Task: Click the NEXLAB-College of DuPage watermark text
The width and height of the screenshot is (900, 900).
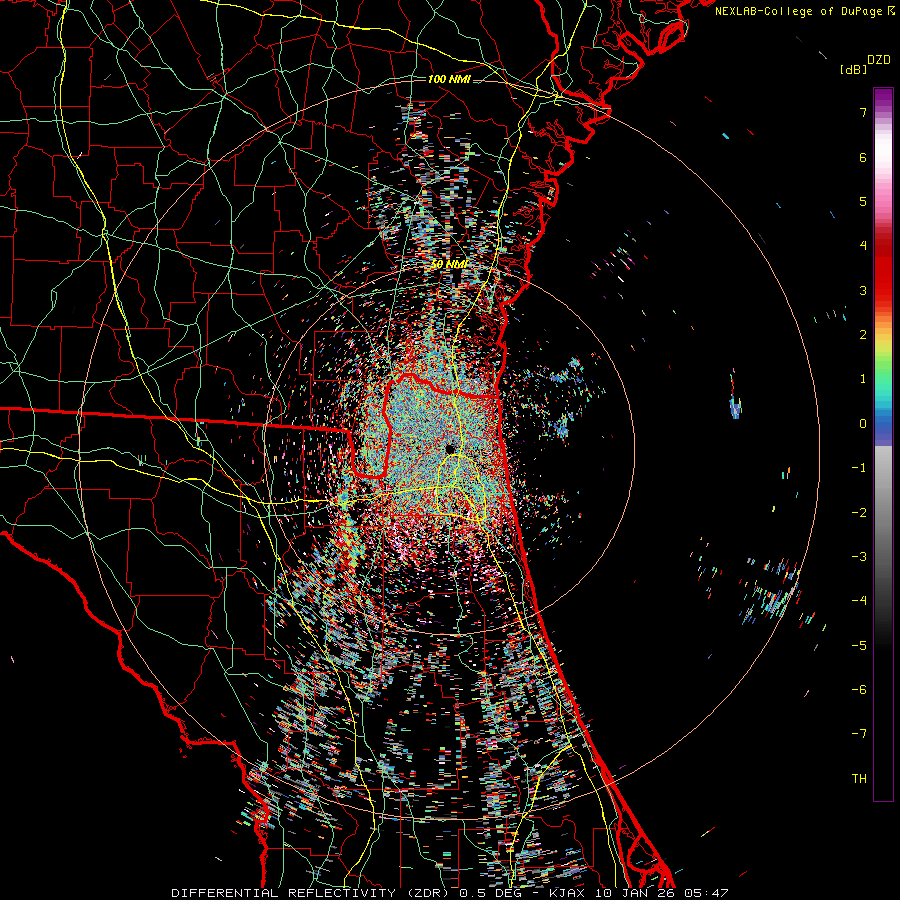Action: point(799,11)
